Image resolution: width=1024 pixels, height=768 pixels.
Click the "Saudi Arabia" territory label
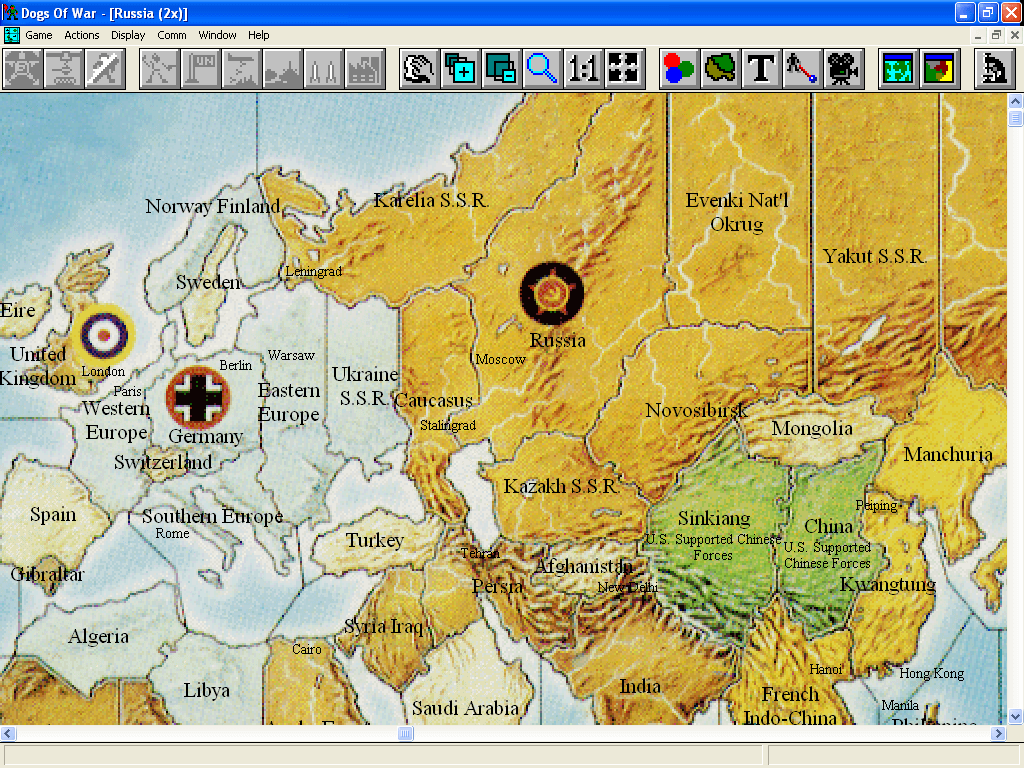(465, 708)
